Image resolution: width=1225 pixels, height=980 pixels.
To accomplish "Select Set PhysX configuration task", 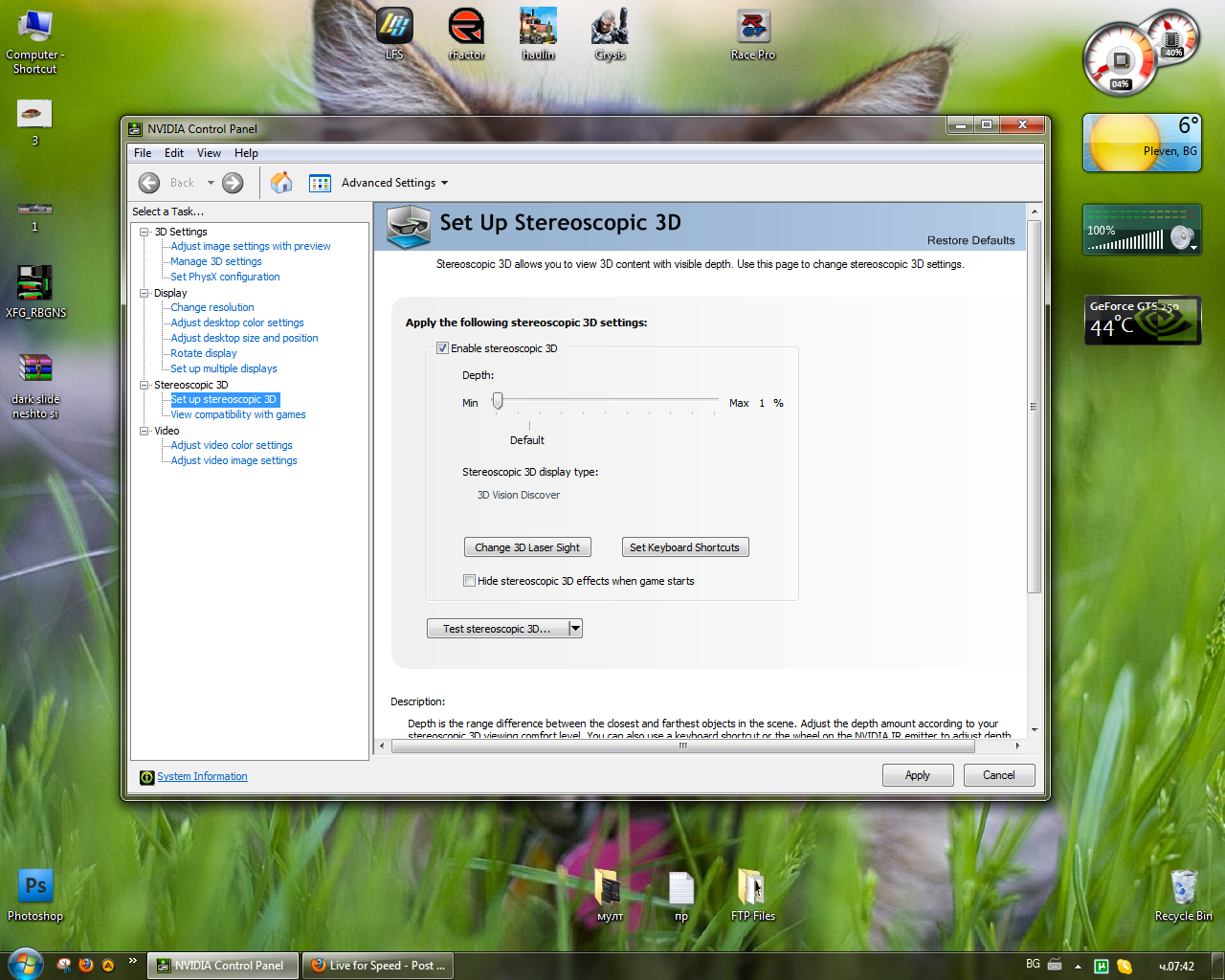I will coord(225,277).
